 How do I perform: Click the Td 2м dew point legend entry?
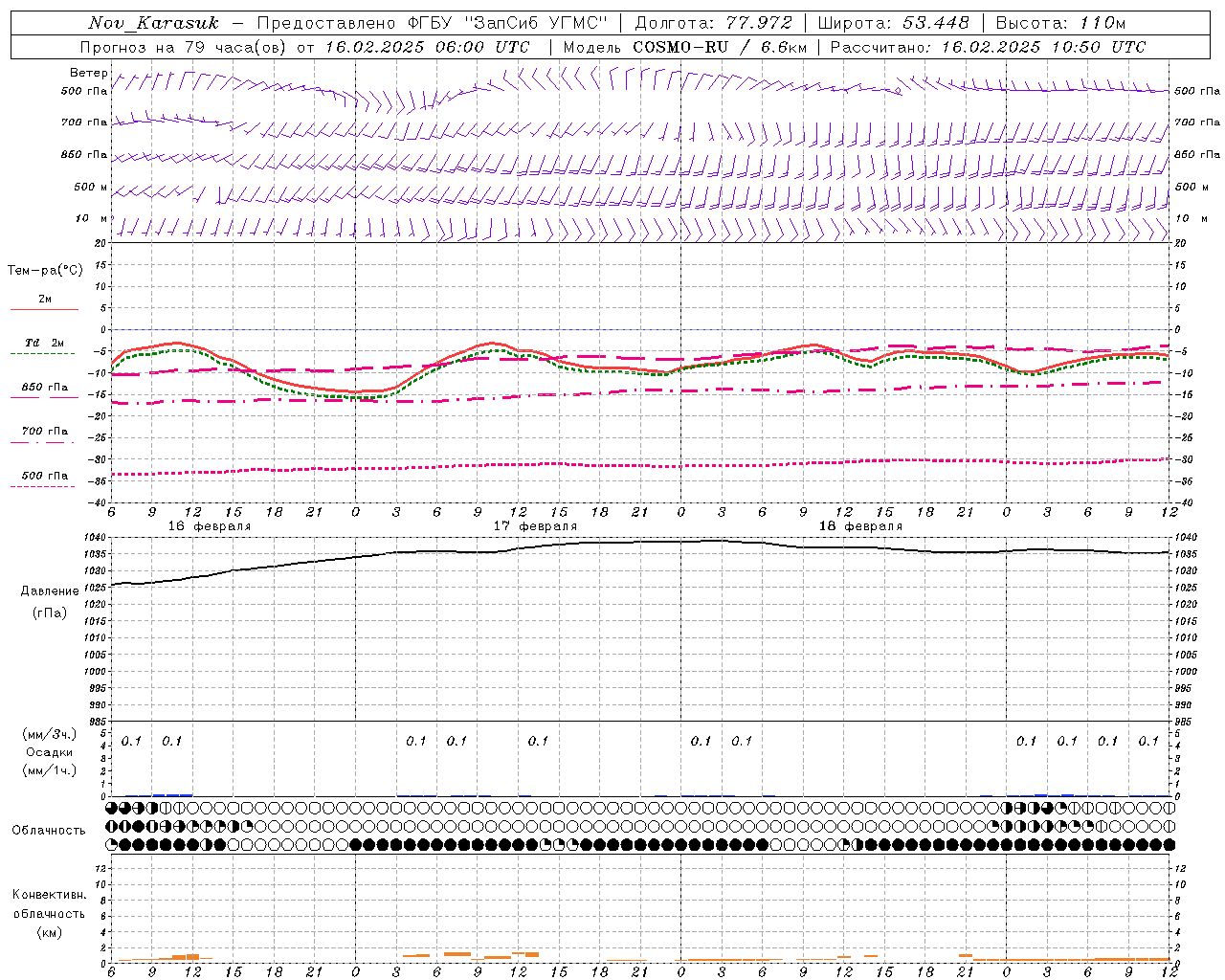44,343
